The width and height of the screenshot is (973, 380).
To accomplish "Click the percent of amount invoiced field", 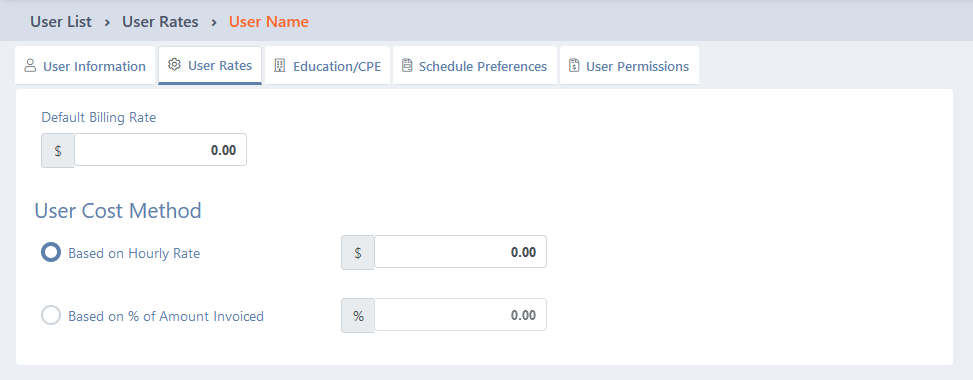I will click(460, 315).
